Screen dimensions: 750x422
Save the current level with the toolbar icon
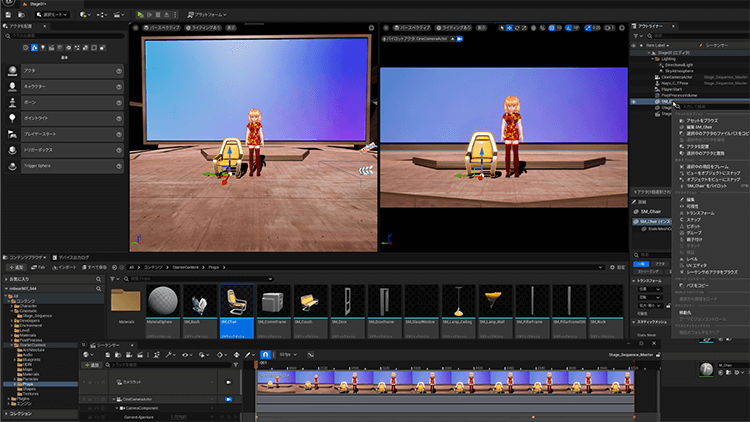[8, 15]
